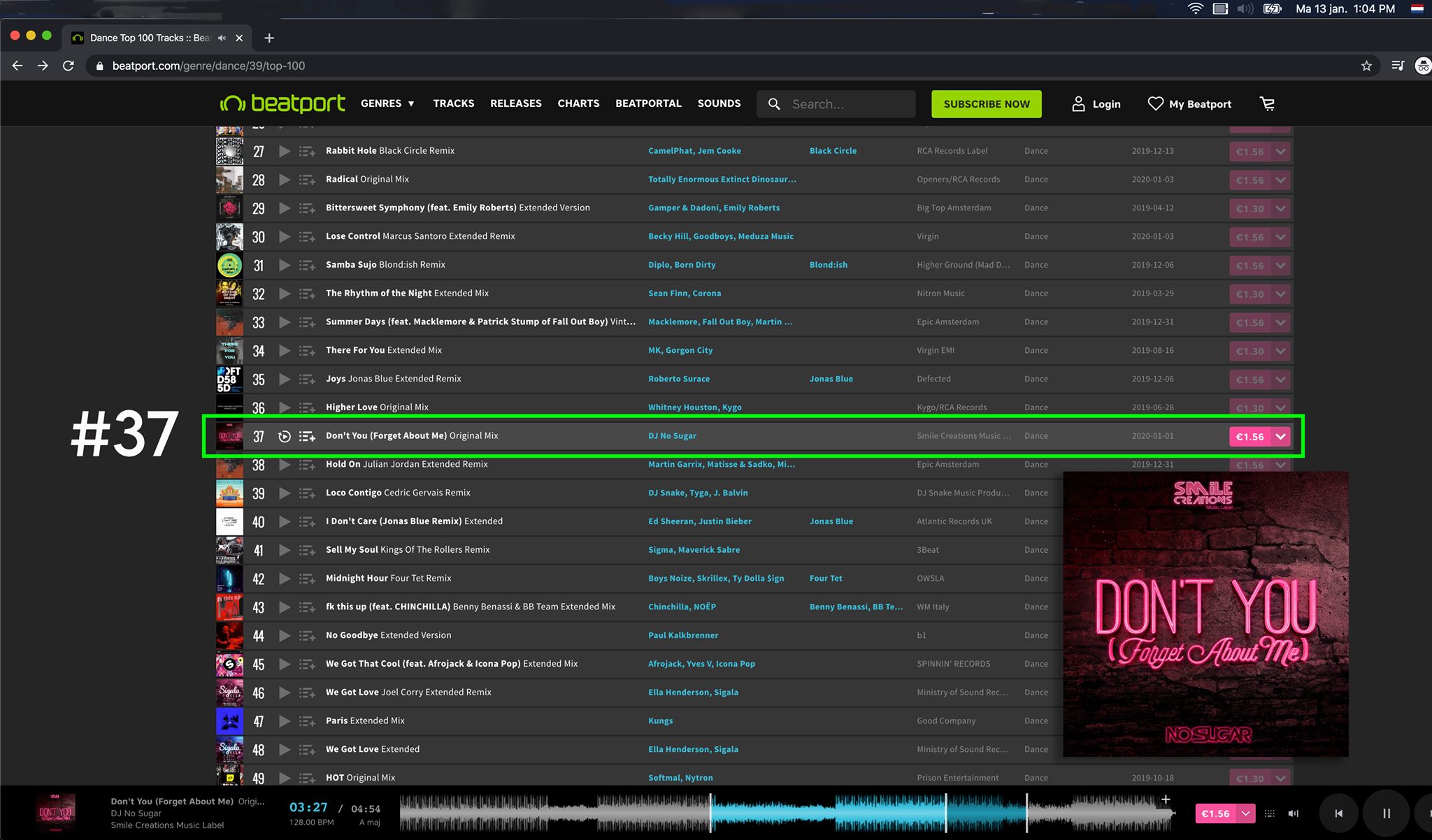Play track 27 Rabbit Hole

click(x=285, y=151)
